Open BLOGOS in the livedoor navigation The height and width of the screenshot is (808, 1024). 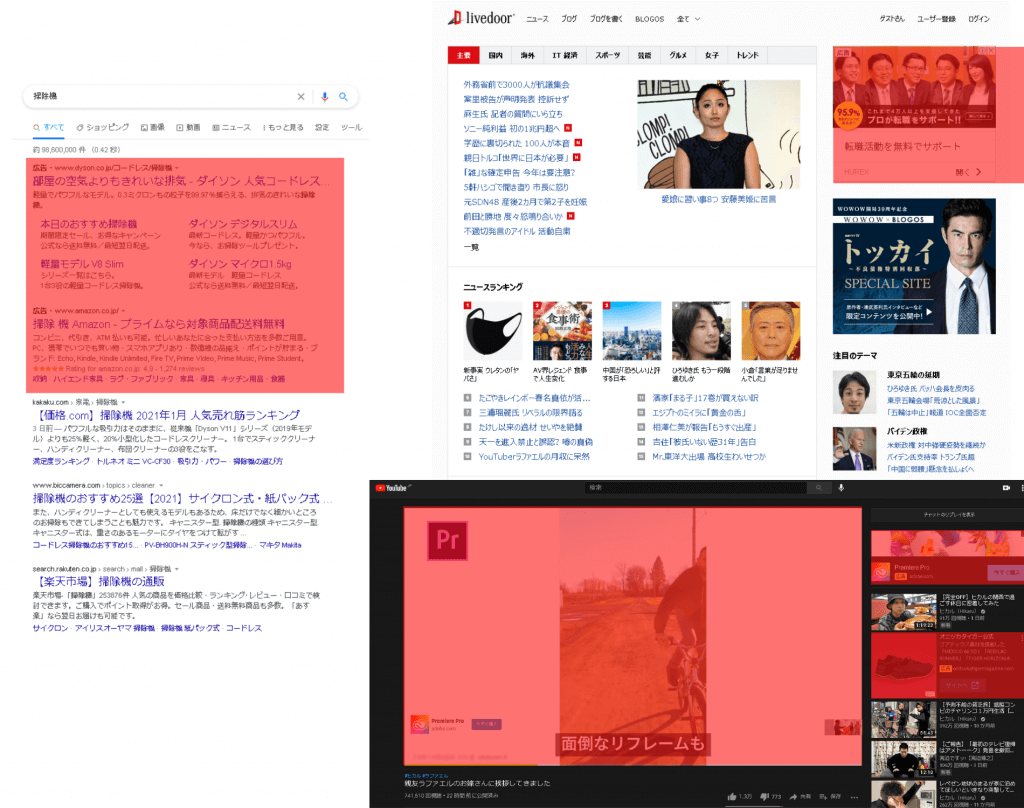click(649, 19)
